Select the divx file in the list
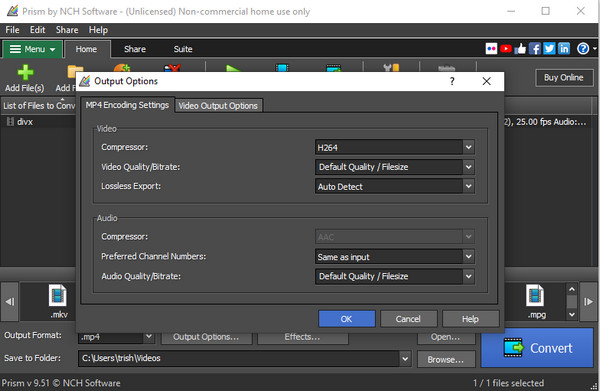This screenshot has width=600, height=391. coord(24,122)
